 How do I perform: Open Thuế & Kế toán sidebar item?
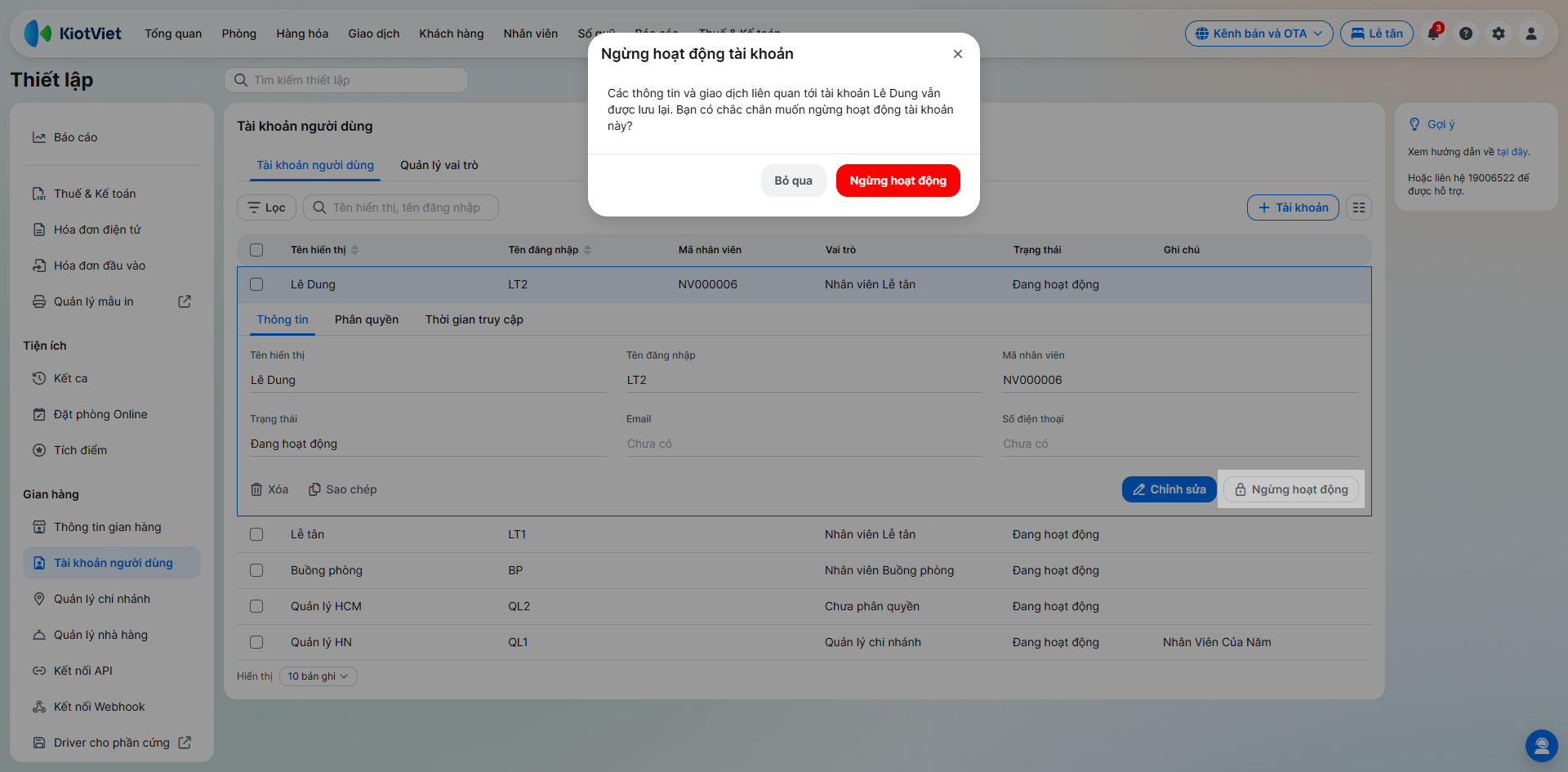pyautogui.click(x=112, y=194)
